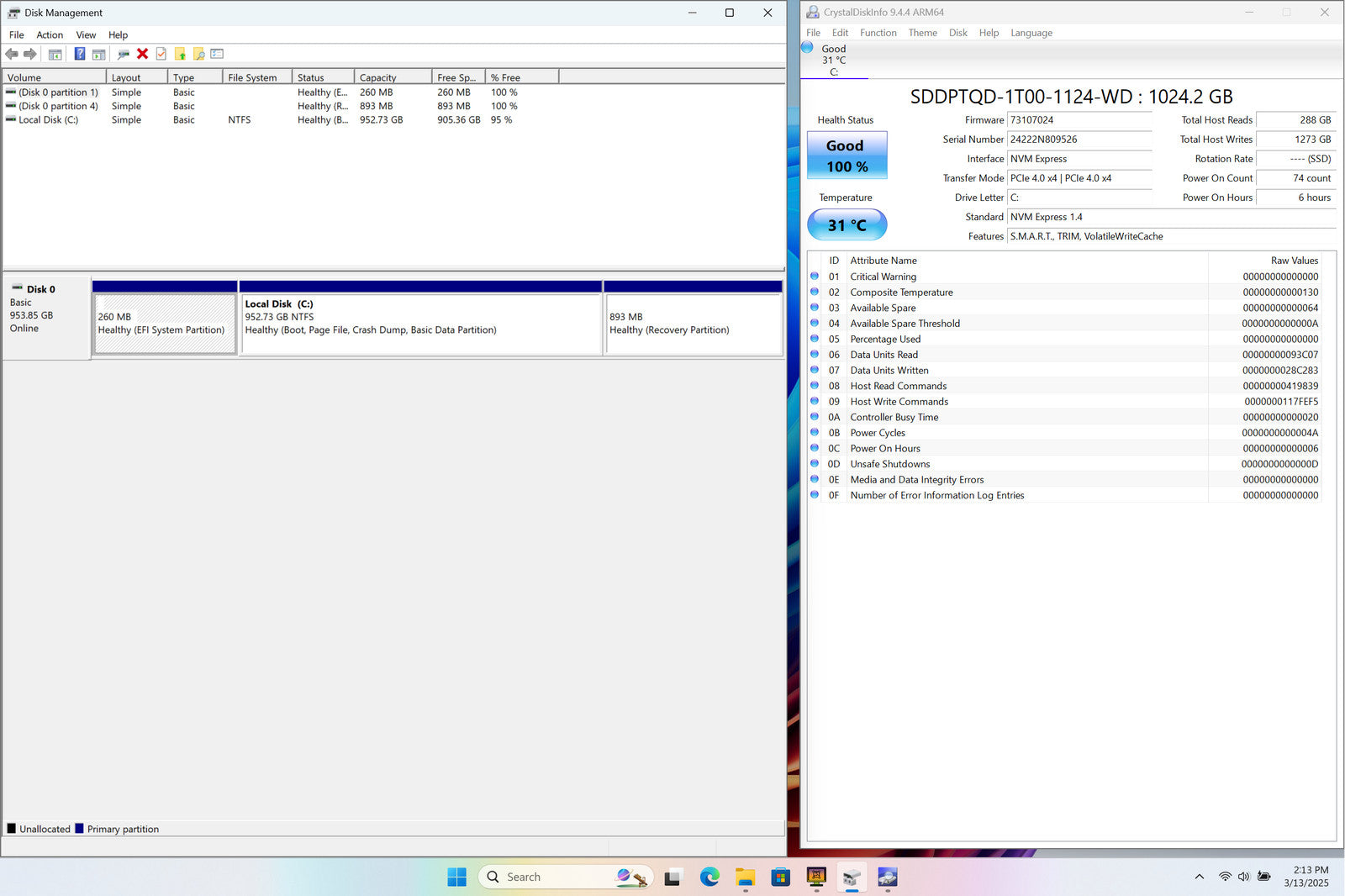This screenshot has height=896, width=1345.
Task: Open the Action menu in Disk Management
Action: 50,34
